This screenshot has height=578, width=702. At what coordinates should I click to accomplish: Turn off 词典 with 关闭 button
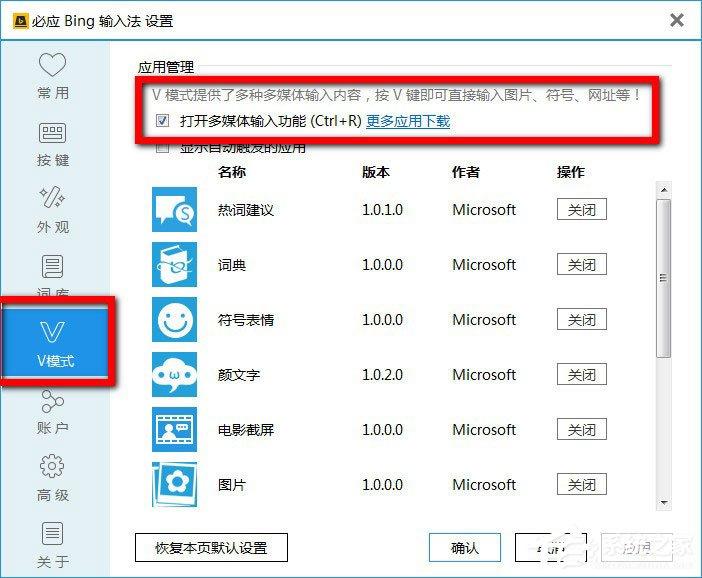(582, 264)
